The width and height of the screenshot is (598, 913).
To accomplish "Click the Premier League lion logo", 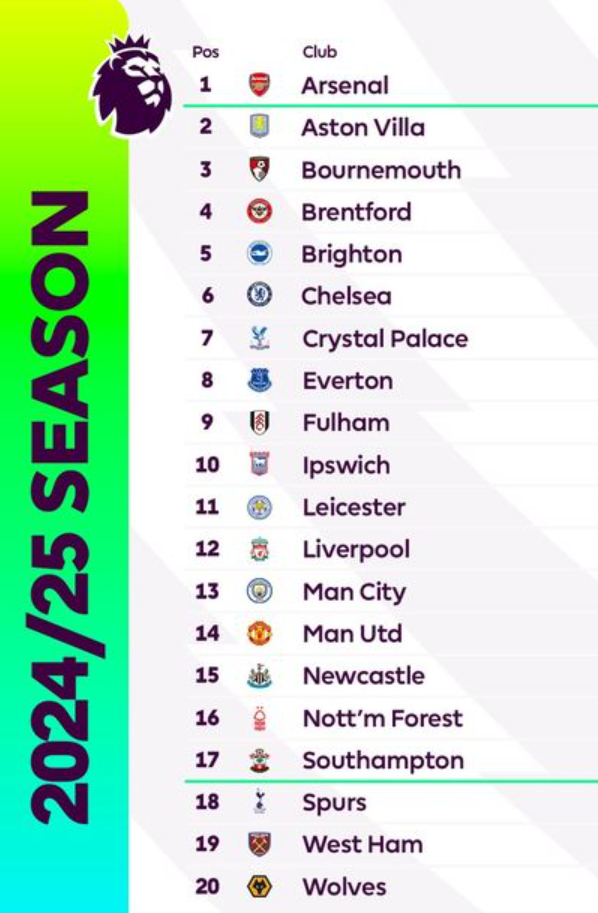I will click(131, 85).
